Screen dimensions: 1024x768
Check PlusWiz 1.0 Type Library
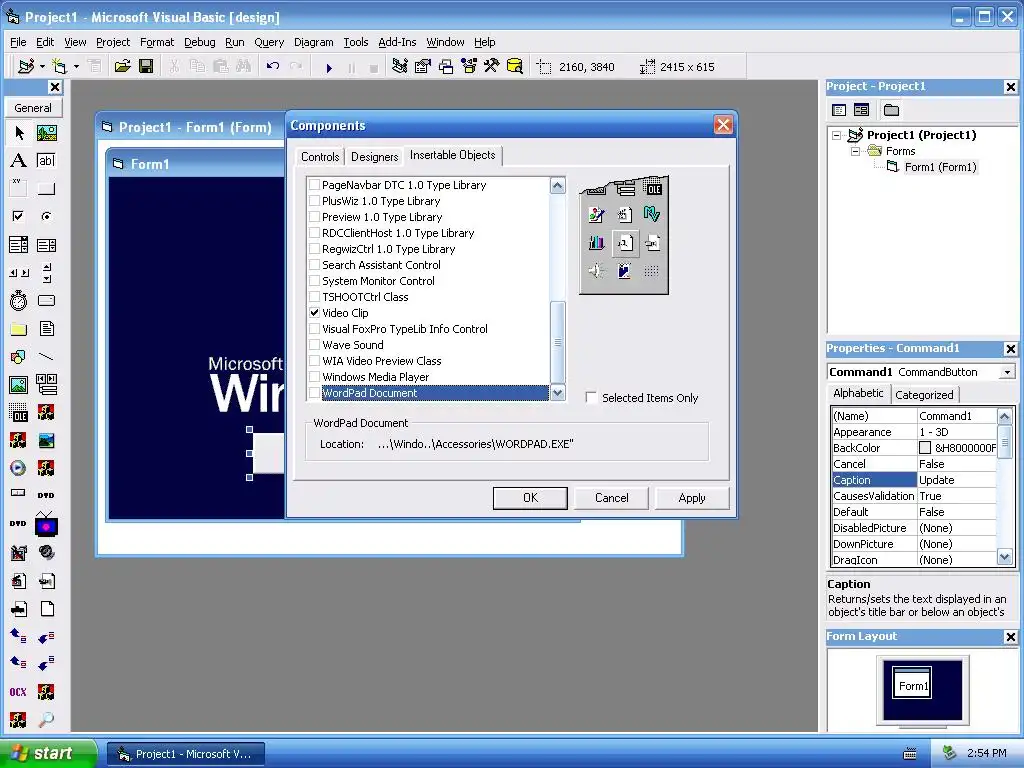(315, 201)
